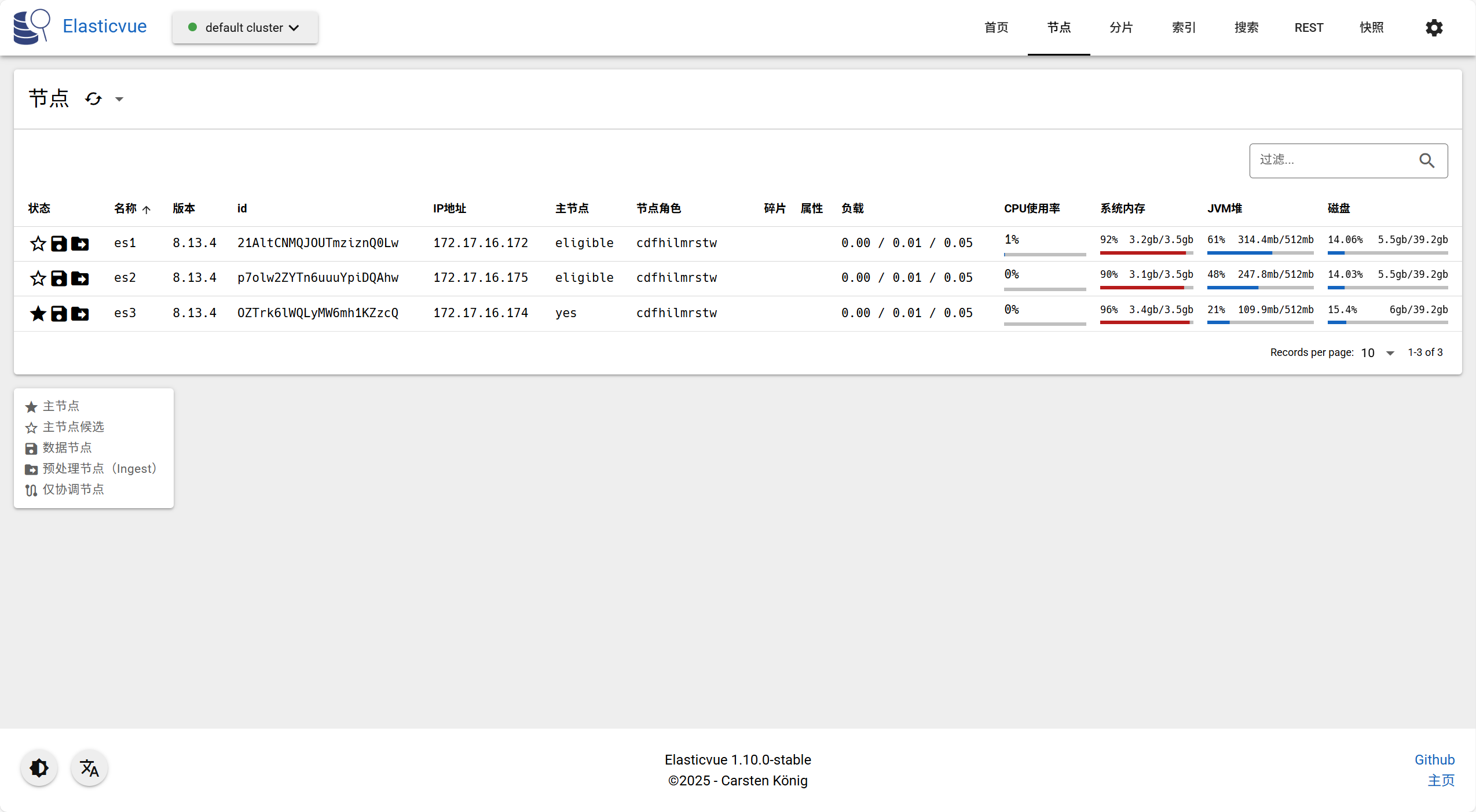Open the 主页 footer link
This screenshot has height=812, width=1476.
[x=1441, y=780]
